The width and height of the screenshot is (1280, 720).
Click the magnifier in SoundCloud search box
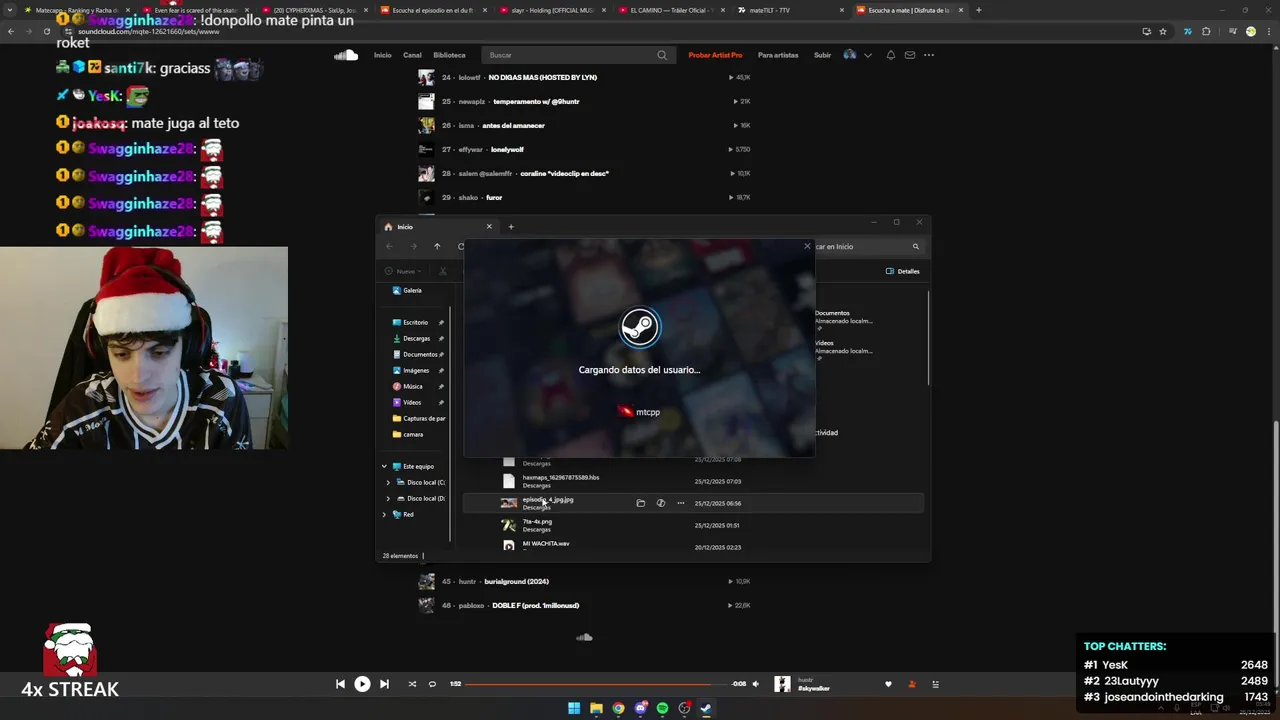(x=662, y=55)
